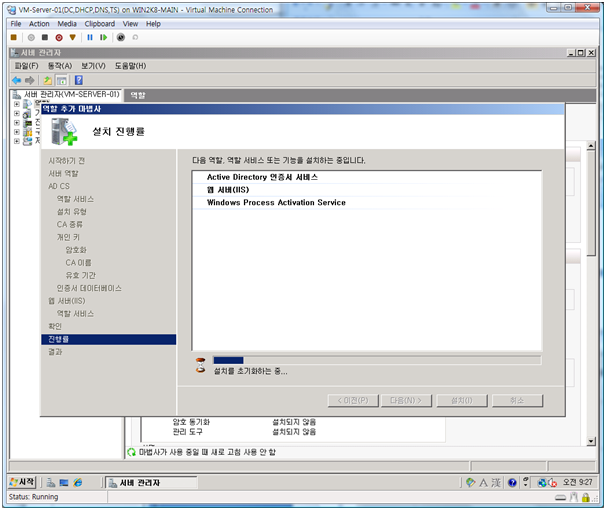Viewport: 606px width, 510px height.
Task: Click the up-one-level folder icon
Action: click(48, 80)
